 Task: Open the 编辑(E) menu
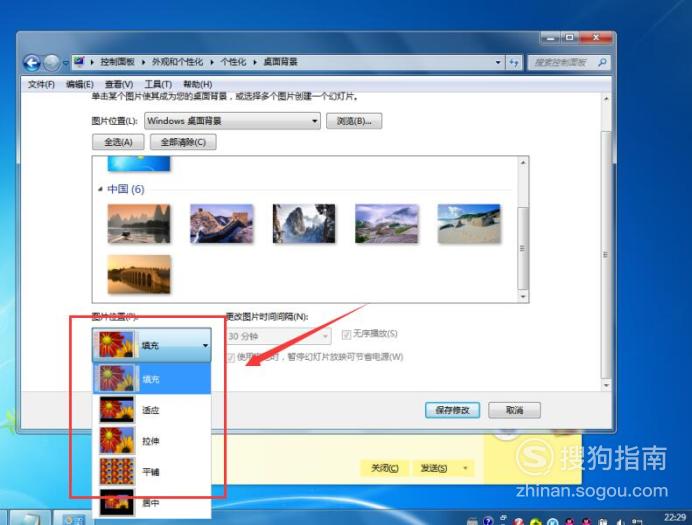pos(79,84)
